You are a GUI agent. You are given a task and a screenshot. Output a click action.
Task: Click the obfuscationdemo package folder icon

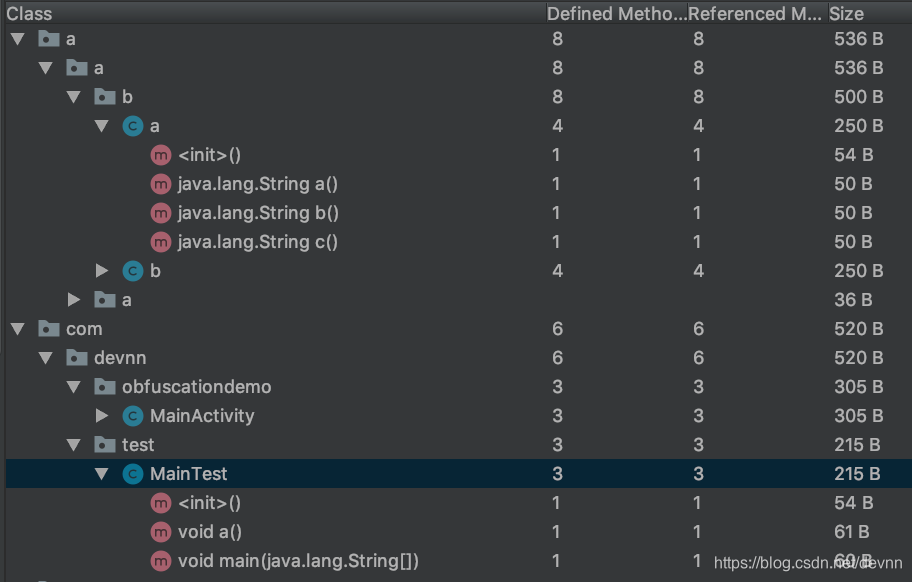coord(104,387)
